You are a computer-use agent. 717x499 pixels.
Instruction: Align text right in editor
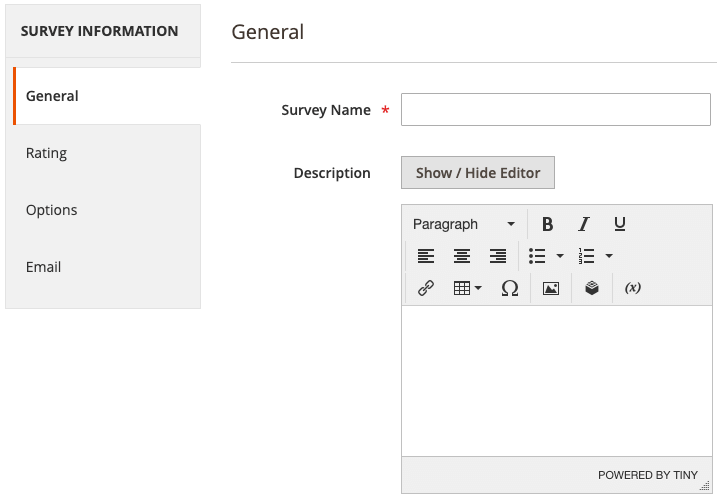[498, 256]
